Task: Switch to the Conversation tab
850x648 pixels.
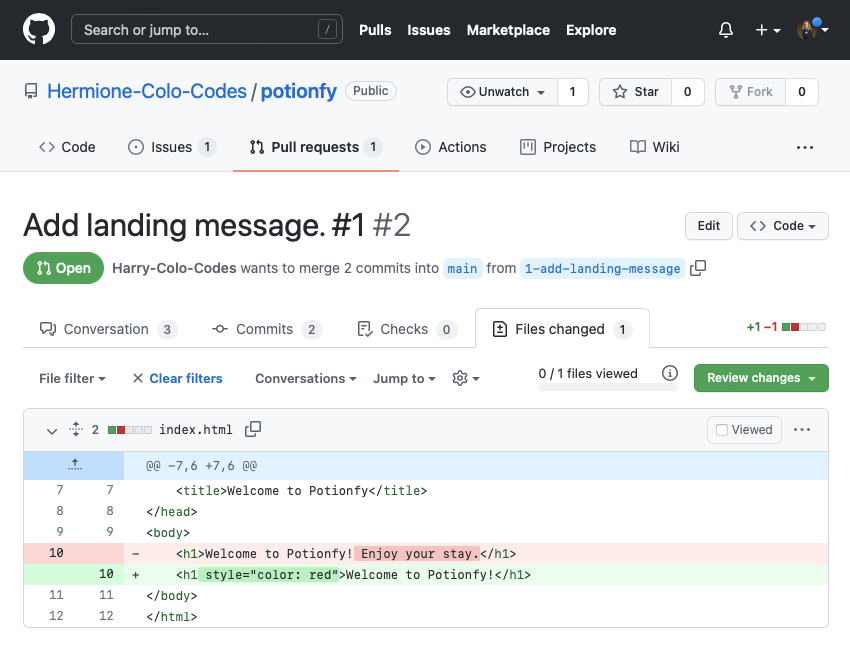Action: click(107, 329)
